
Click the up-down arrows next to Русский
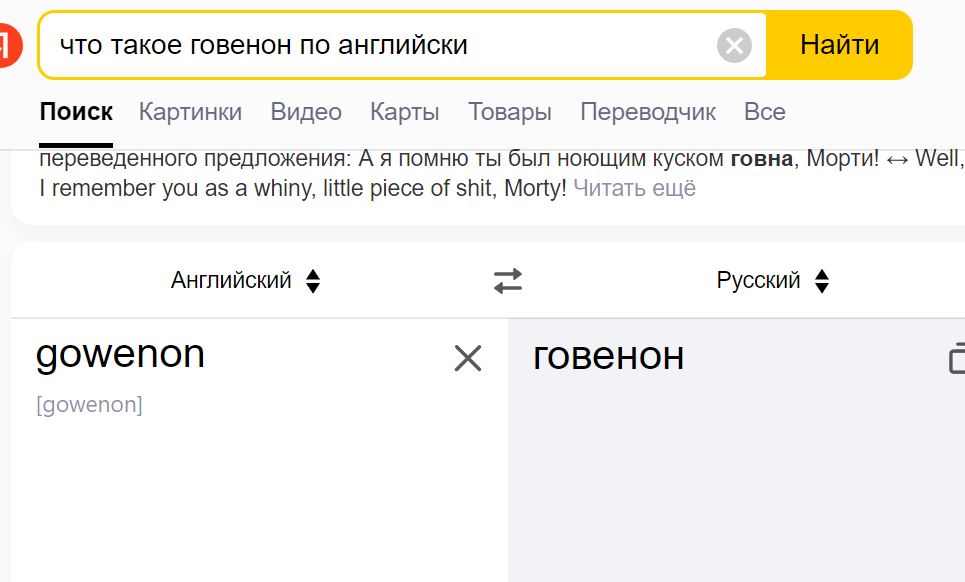[x=822, y=281]
